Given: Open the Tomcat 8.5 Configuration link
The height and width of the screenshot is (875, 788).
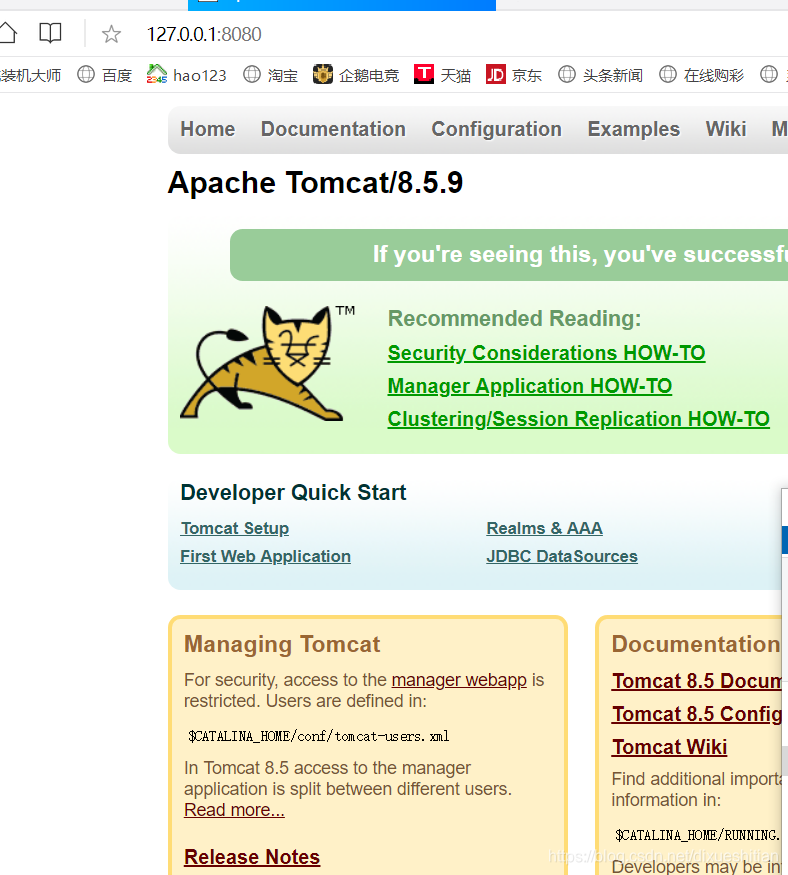Looking at the screenshot, I should pos(697,714).
